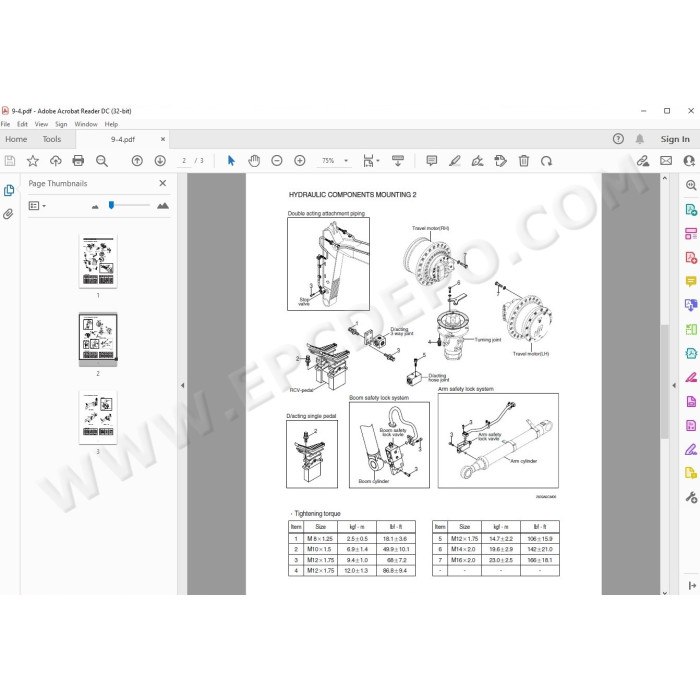Adjust the thumbnail size slider
The height and width of the screenshot is (700, 700).
pyautogui.click(x=111, y=205)
